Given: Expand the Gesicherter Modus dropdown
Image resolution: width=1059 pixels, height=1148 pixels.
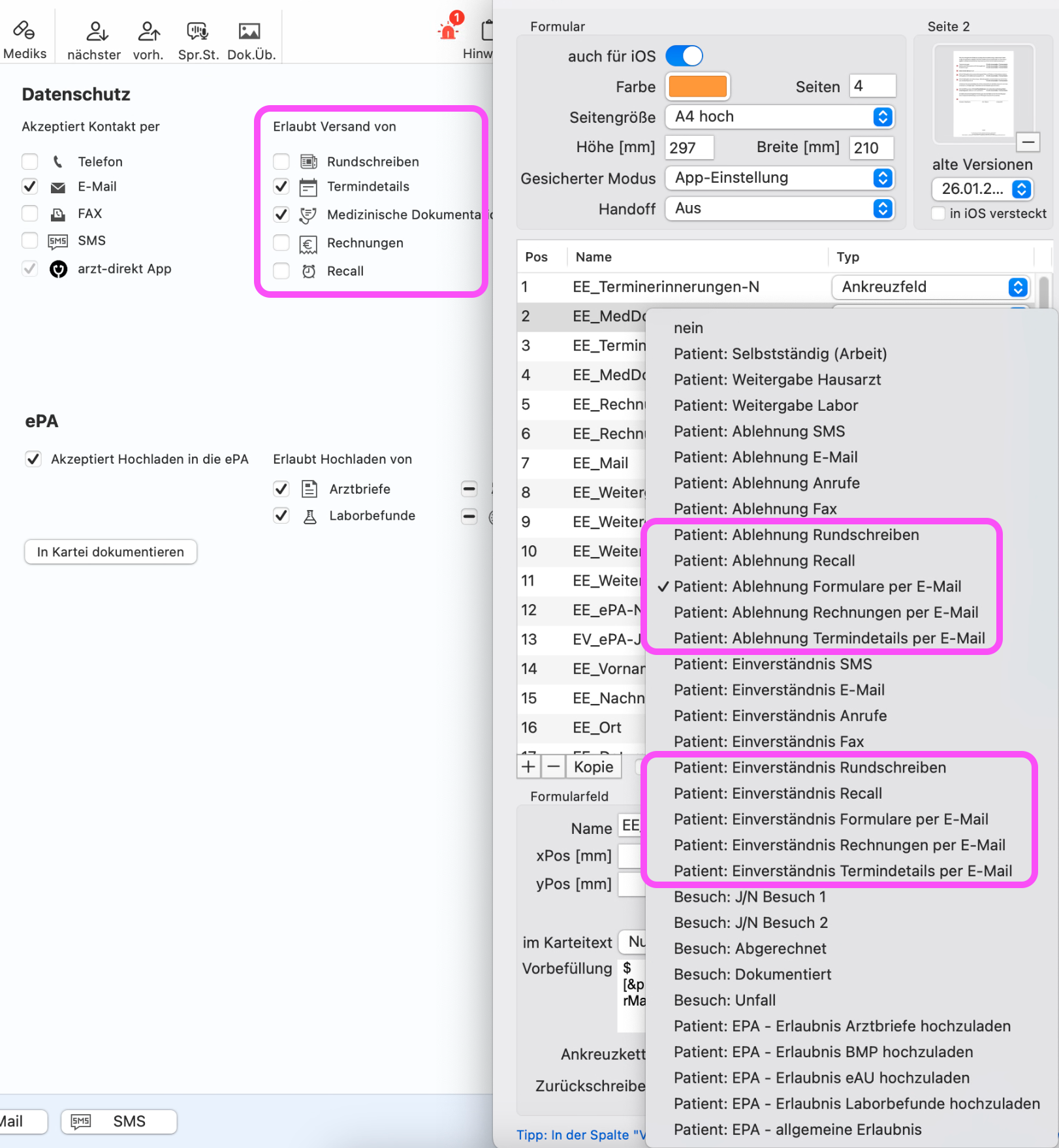Looking at the screenshot, I should click(x=780, y=178).
